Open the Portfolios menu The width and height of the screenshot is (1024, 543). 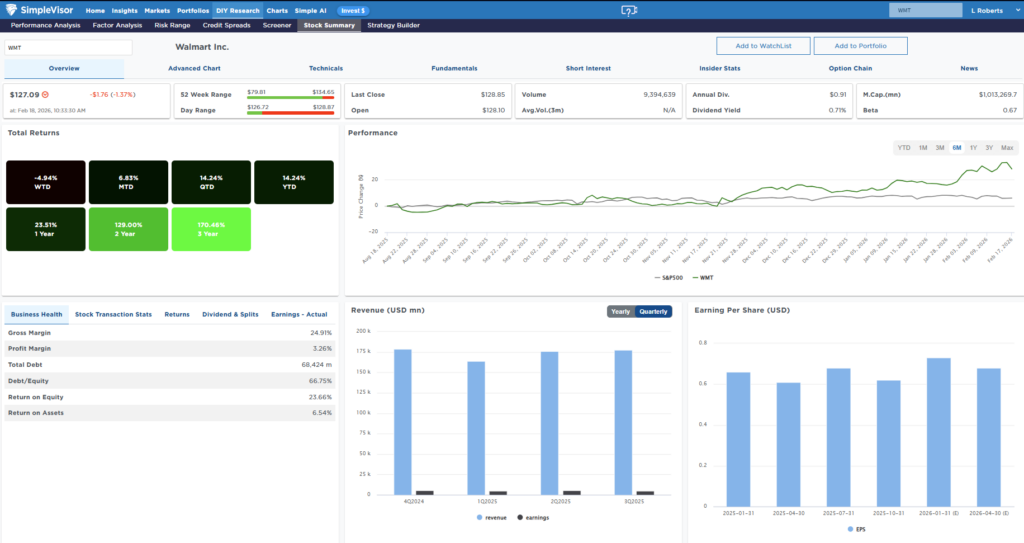pos(193,10)
